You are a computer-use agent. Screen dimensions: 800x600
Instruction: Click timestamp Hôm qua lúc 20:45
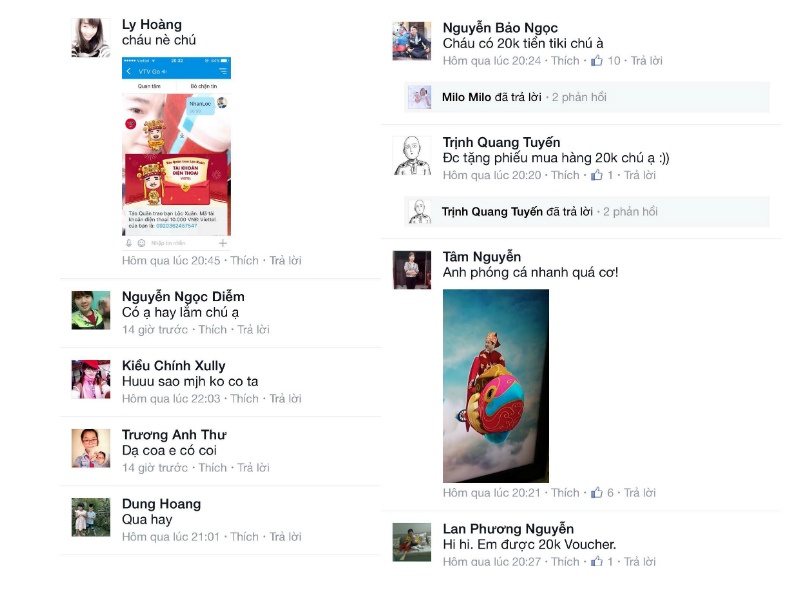point(171,260)
